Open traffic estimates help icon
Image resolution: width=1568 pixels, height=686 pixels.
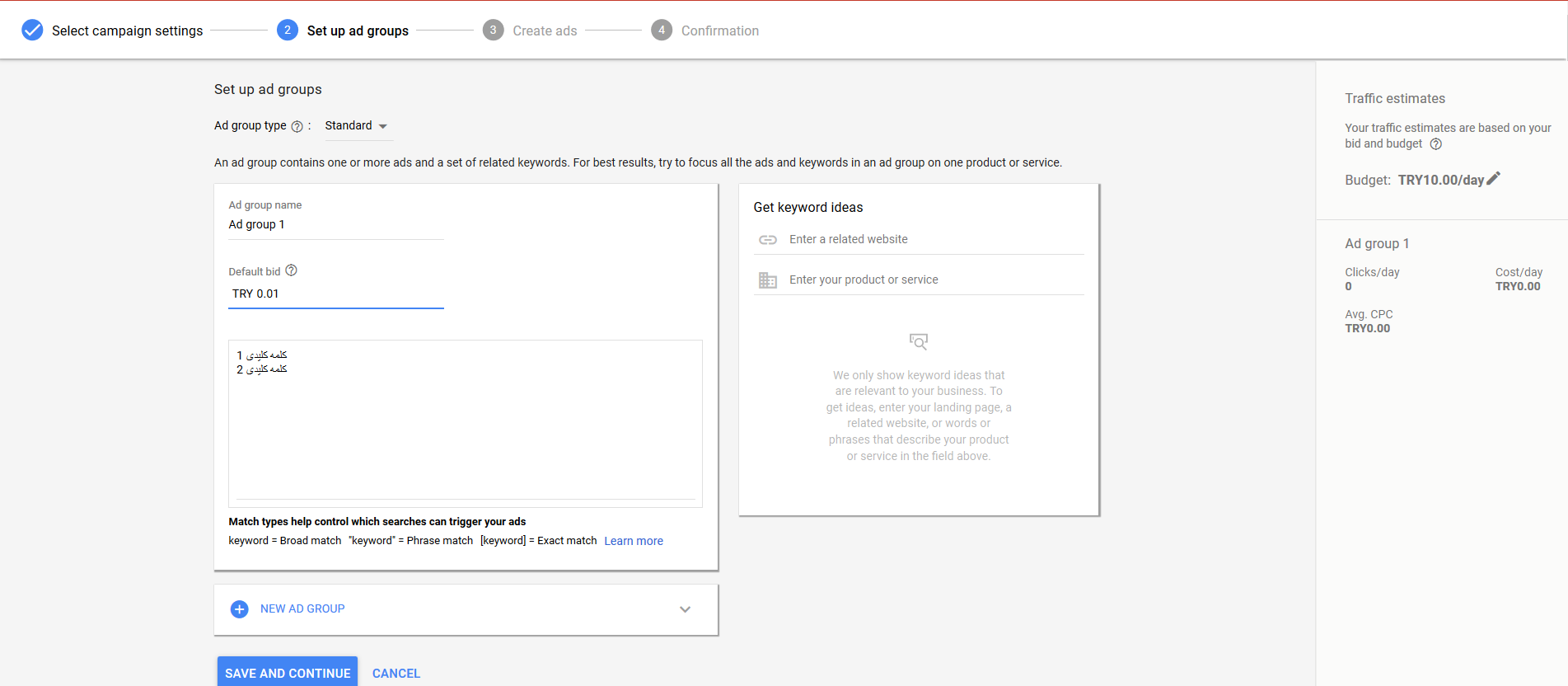point(1435,144)
